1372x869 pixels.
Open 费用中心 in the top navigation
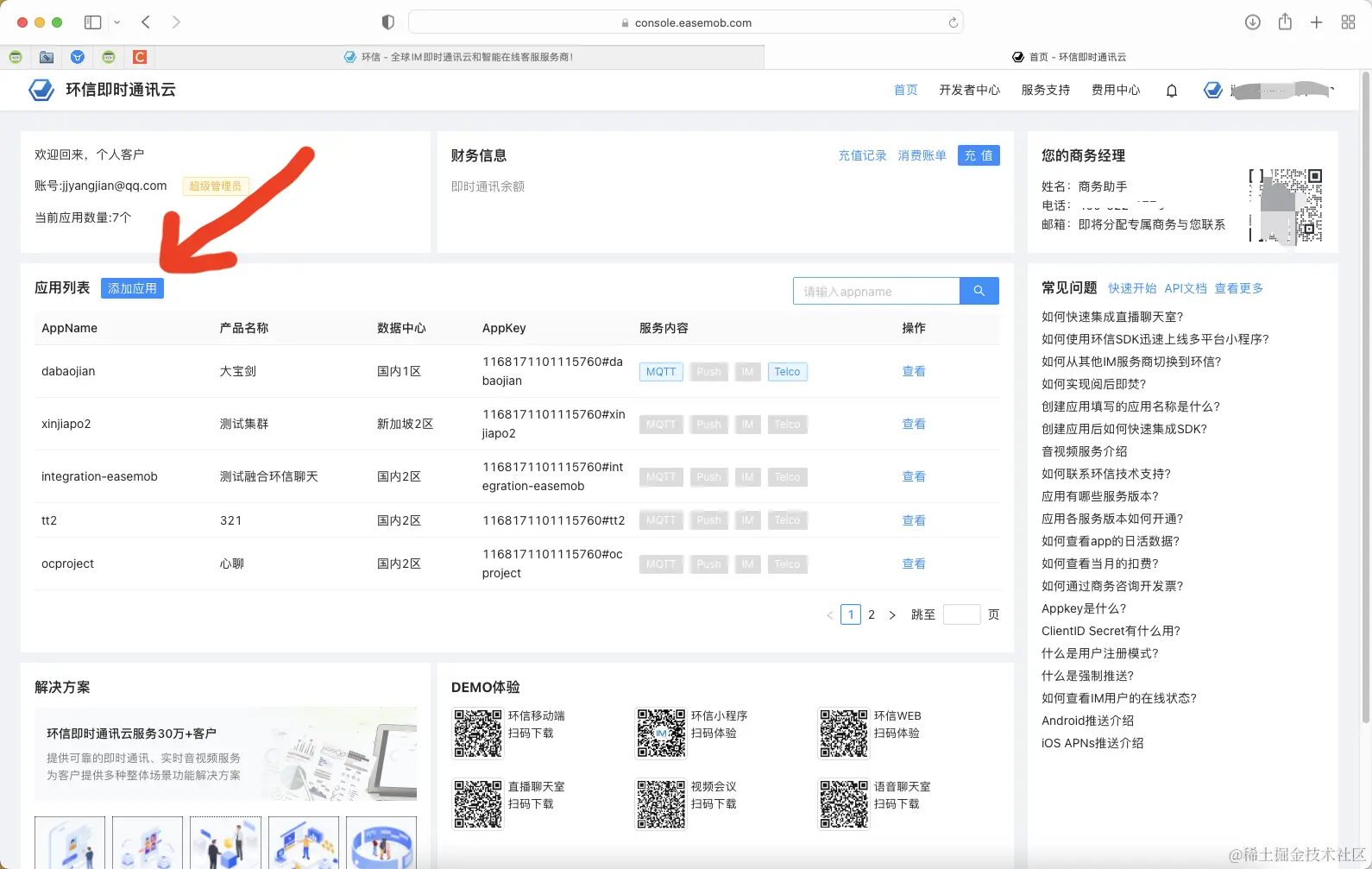(1116, 90)
